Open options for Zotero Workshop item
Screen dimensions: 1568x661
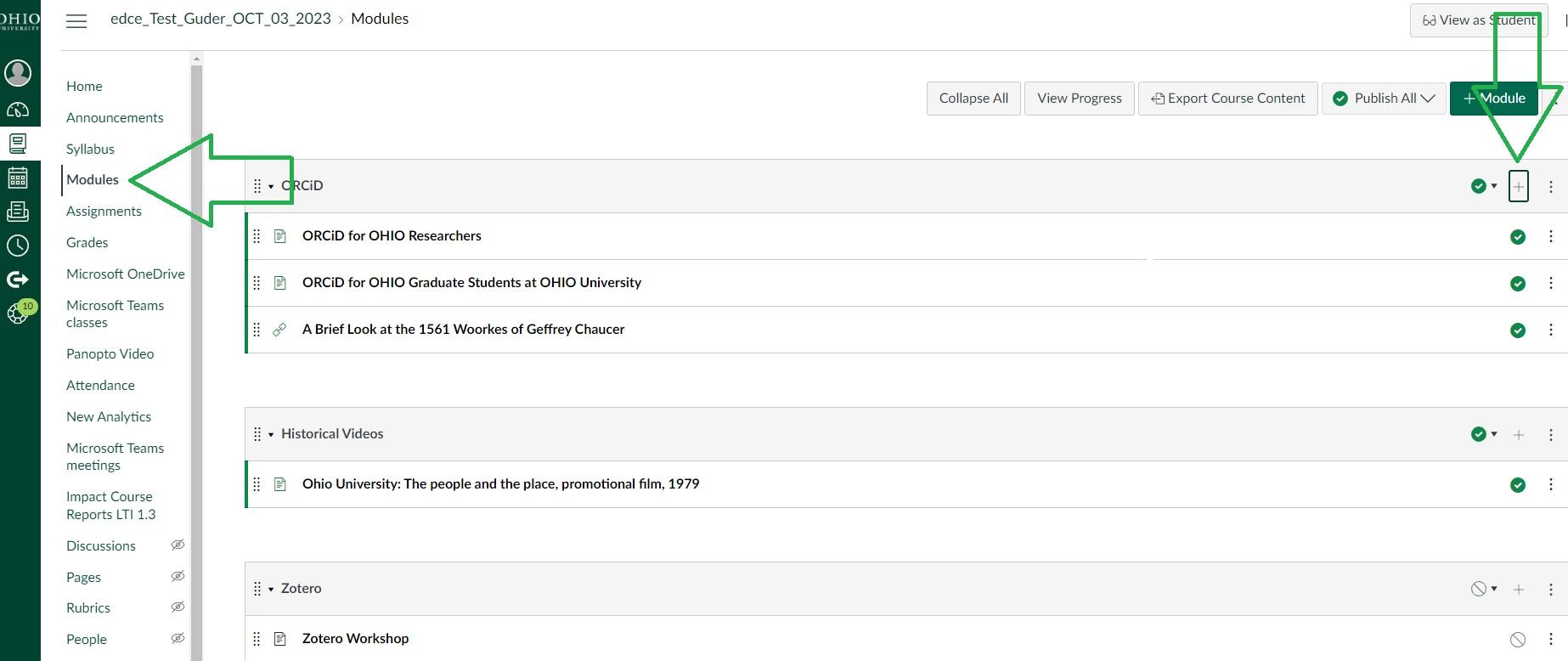click(1551, 639)
